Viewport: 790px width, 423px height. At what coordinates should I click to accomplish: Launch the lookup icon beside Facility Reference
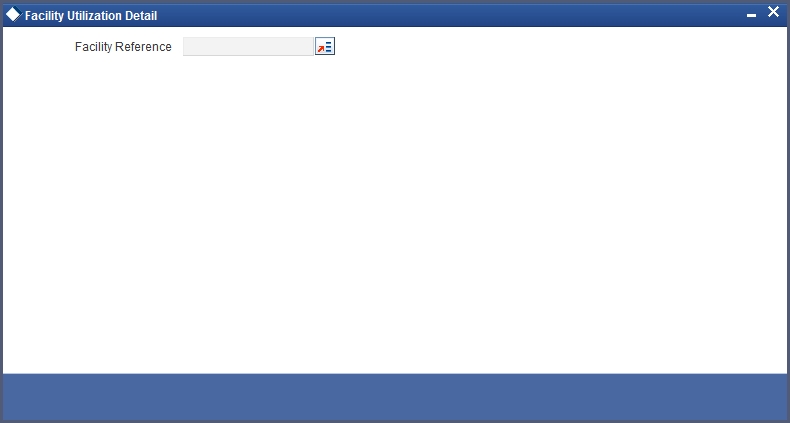pos(325,47)
